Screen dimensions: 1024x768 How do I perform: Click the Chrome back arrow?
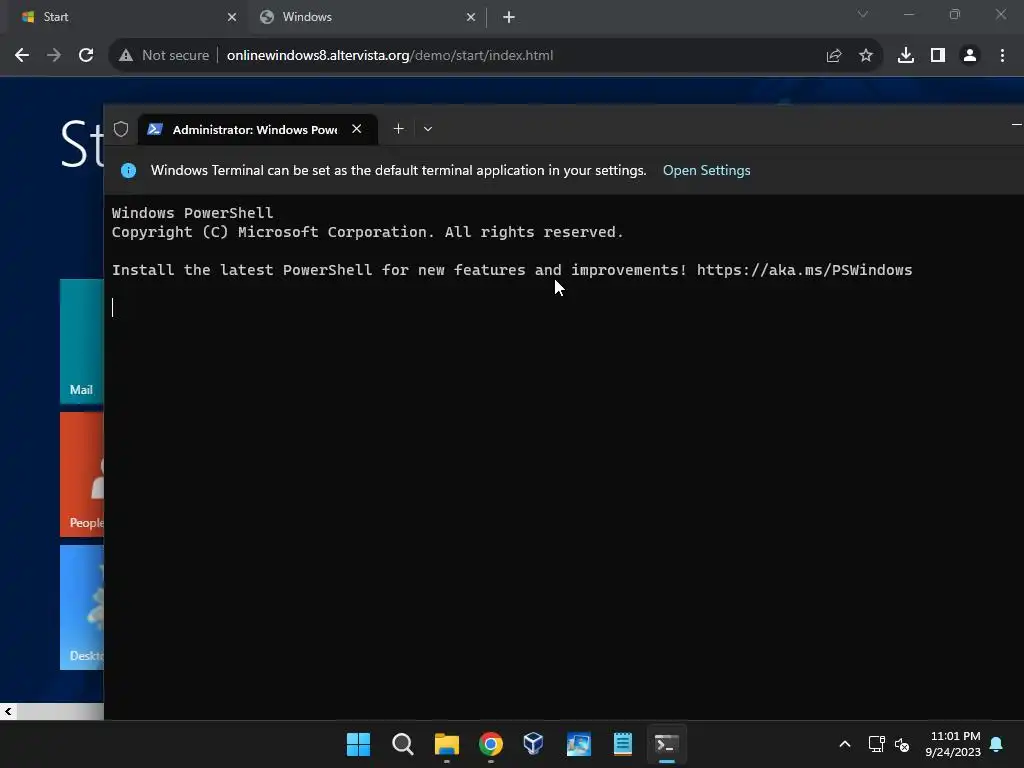point(22,56)
